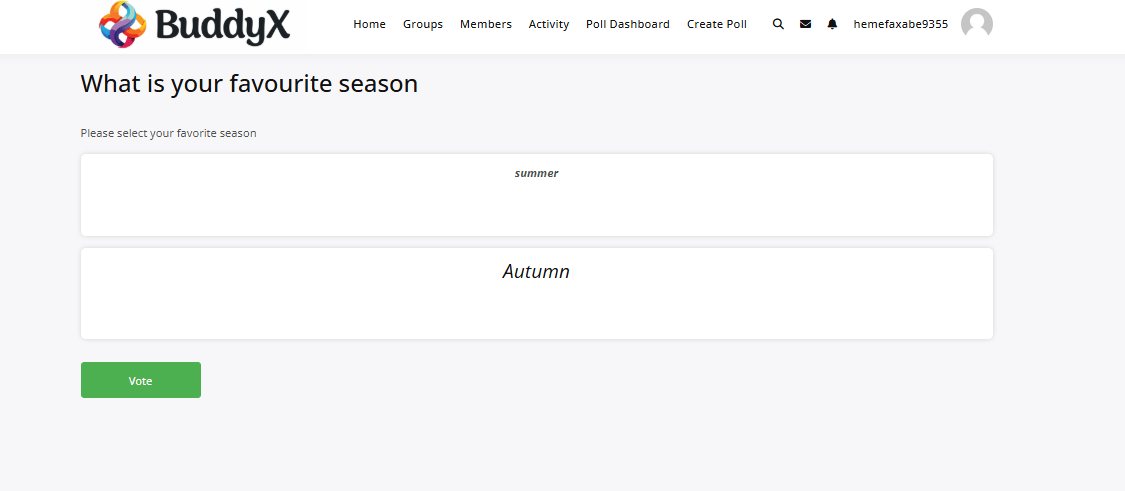The height and width of the screenshot is (491, 1125).
Task: Click the colorful BuddyX logo icon
Action: click(123, 24)
